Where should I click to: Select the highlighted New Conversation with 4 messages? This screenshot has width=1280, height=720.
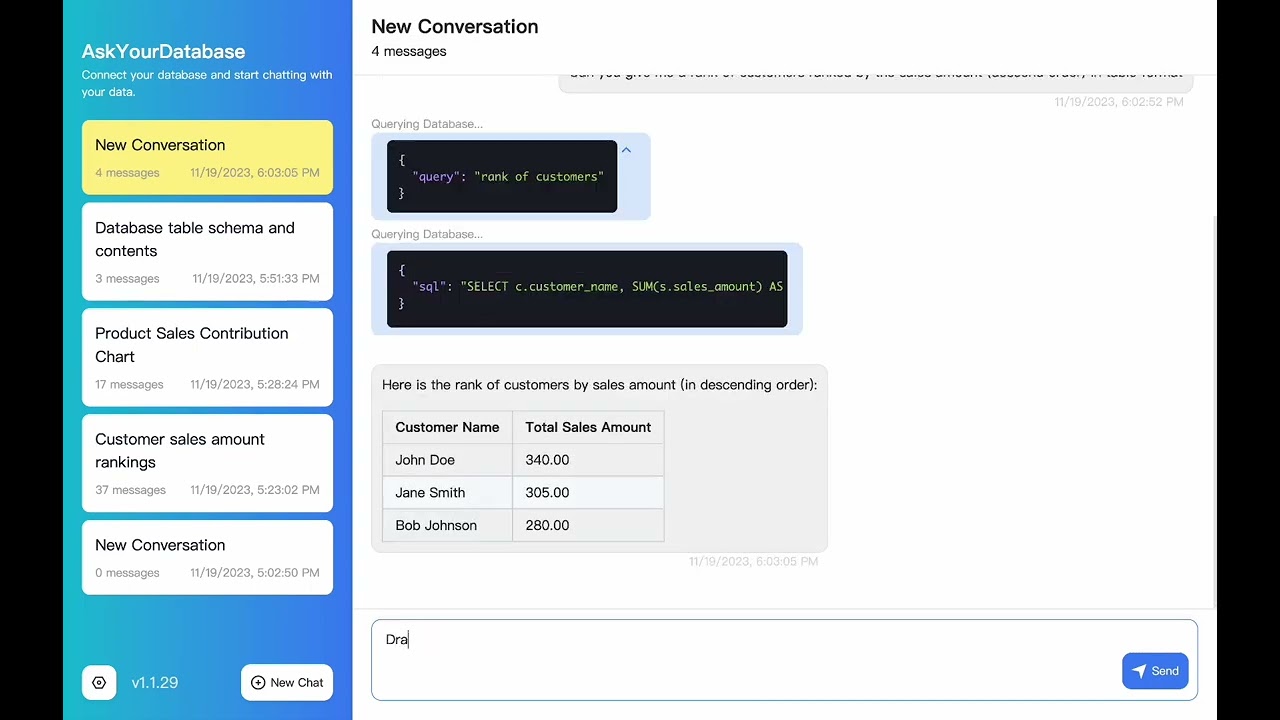click(x=207, y=157)
